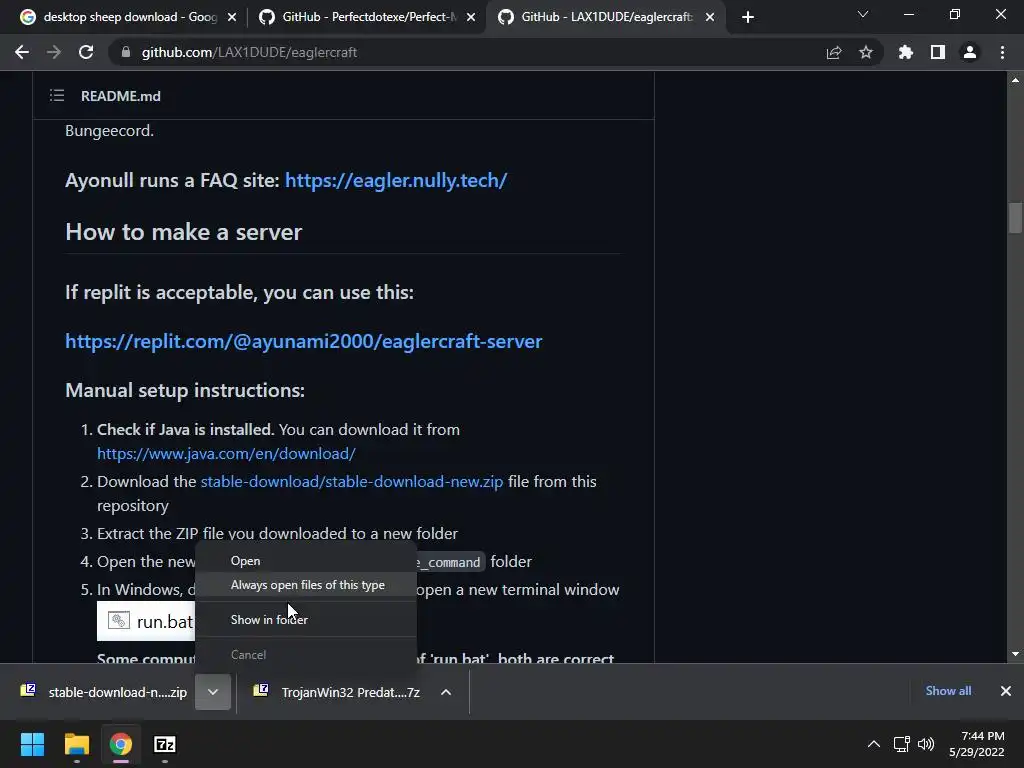The image size is (1024, 768).
Task: Open the Chrome three-dot menu
Action: (1002, 52)
